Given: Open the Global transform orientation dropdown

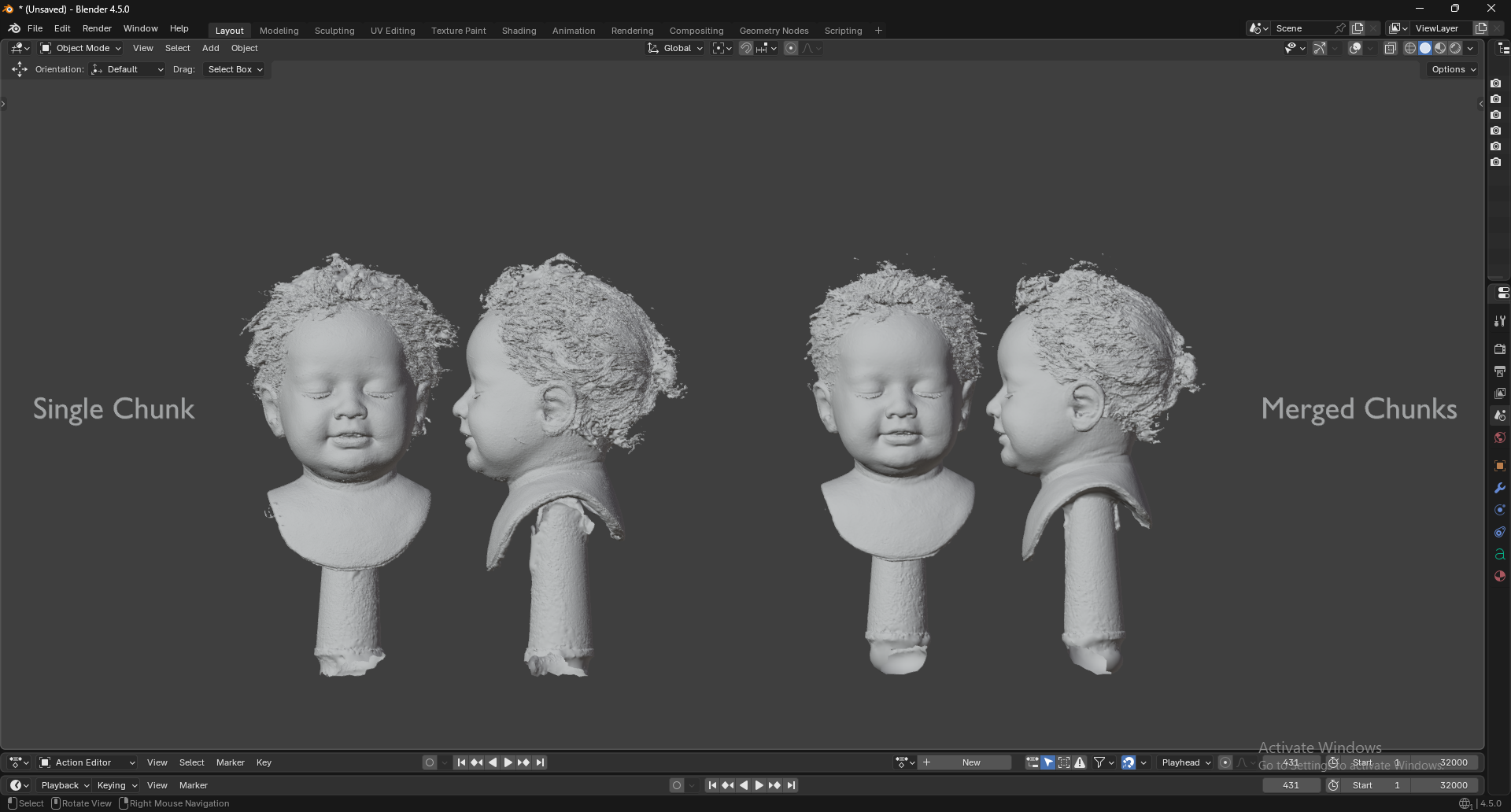Looking at the screenshot, I should coord(675,48).
